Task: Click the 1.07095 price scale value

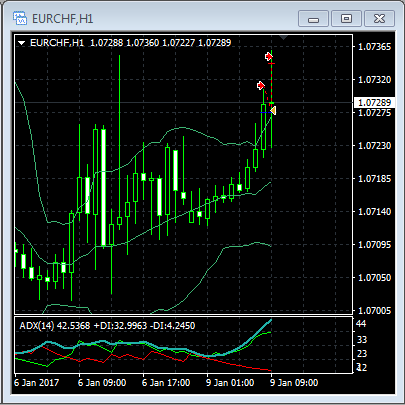Action: coord(374,245)
